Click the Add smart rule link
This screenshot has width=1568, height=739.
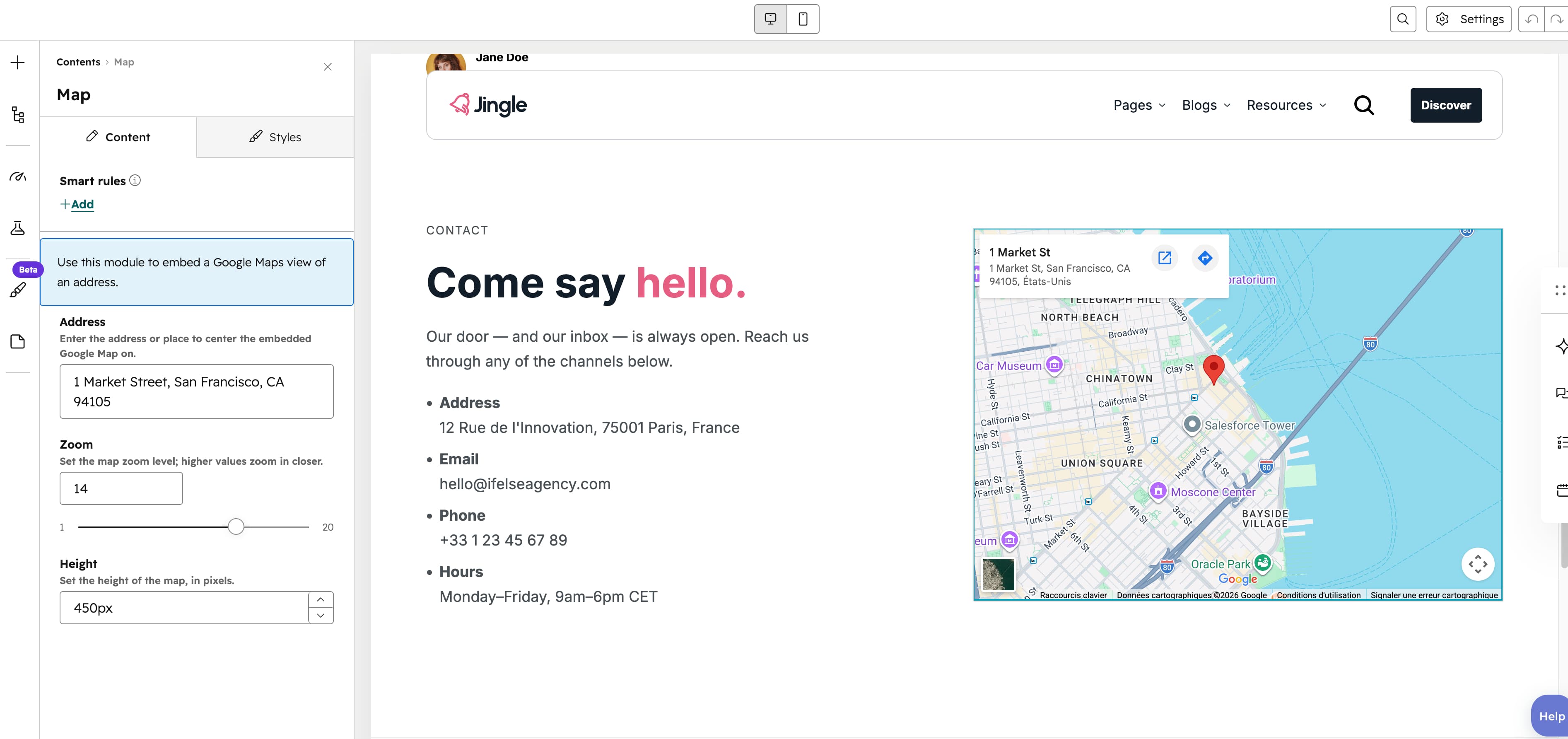click(x=77, y=204)
